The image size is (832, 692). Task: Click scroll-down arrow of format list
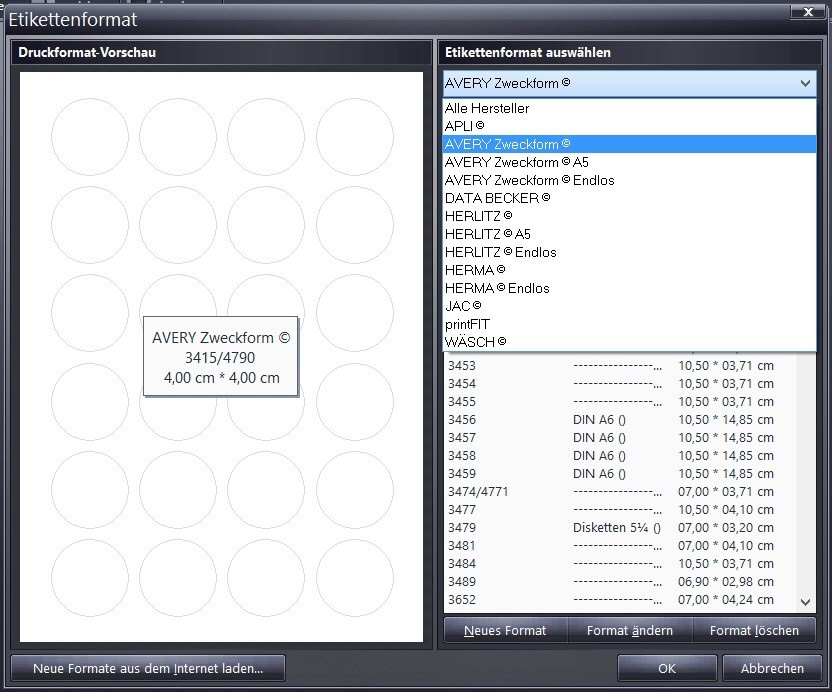[805, 602]
